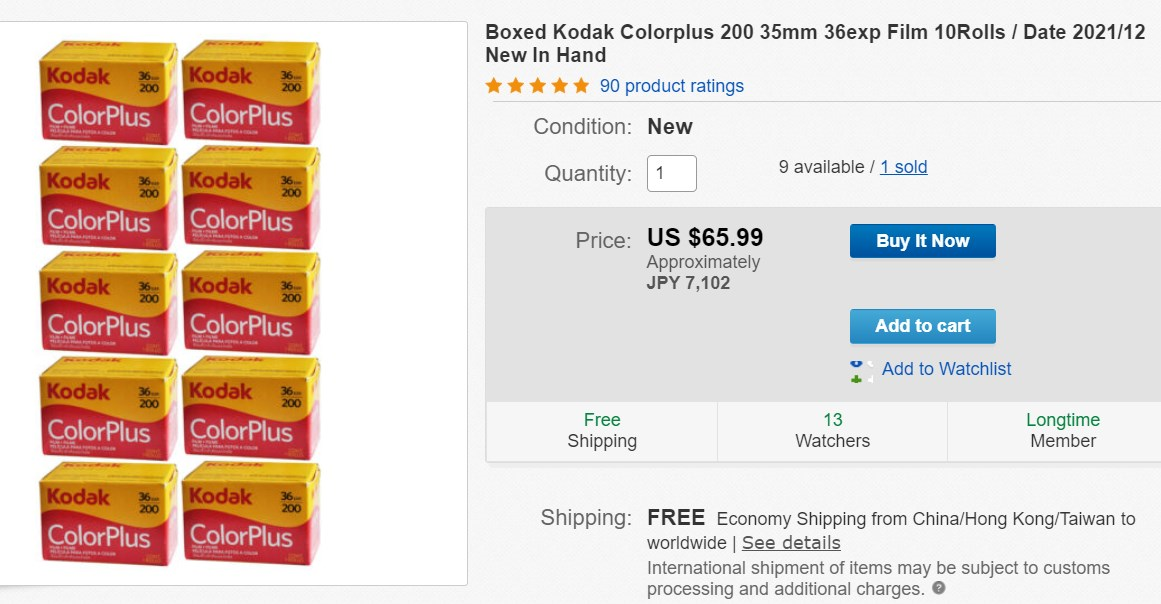The height and width of the screenshot is (604, 1161).
Task: Click the 13 Watchers info cell
Action: (832, 431)
